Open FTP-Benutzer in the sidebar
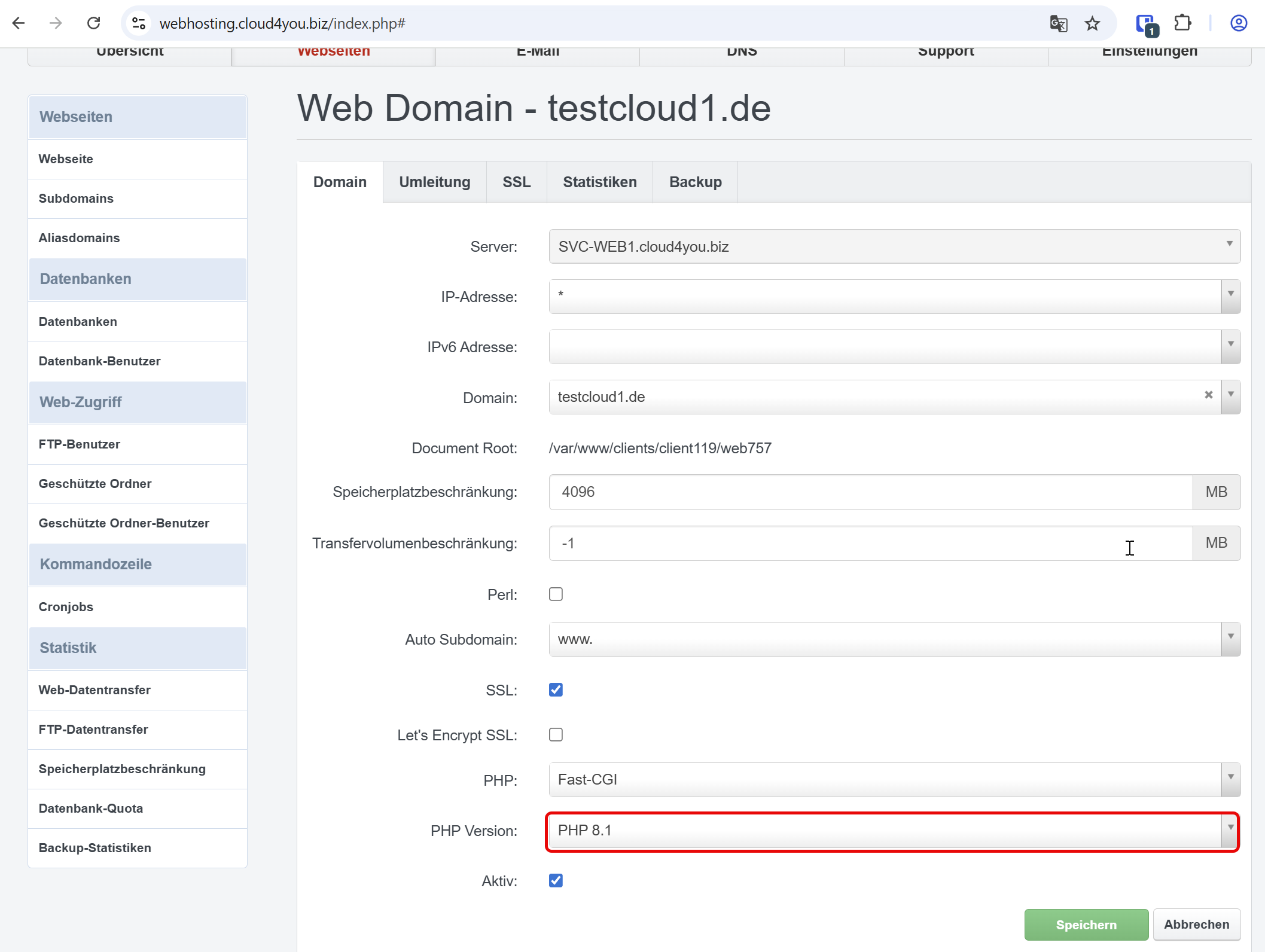 [79, 444]
